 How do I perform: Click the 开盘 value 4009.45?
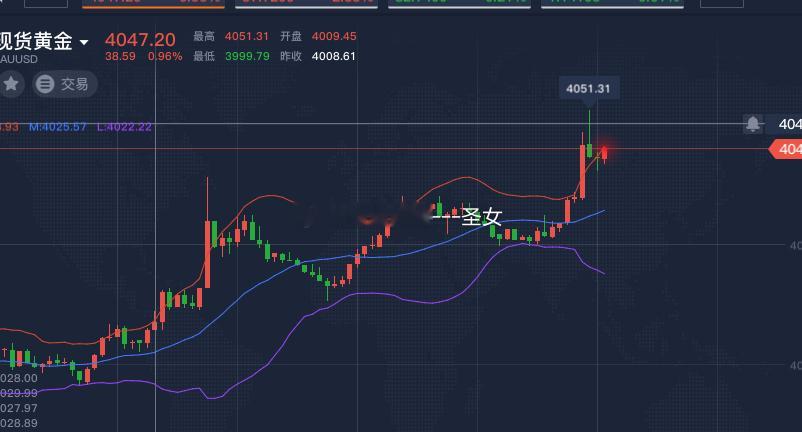(334, 36)
